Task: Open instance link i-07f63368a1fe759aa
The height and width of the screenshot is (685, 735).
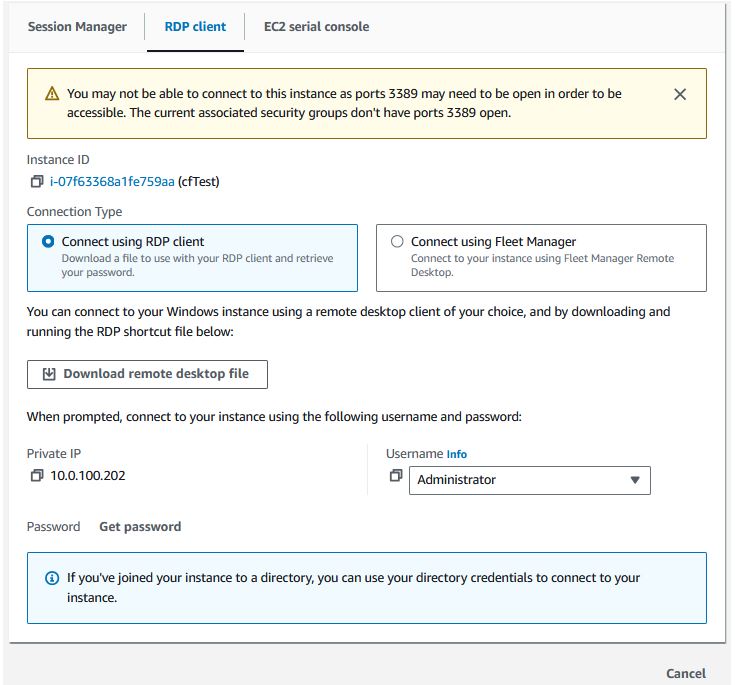Action: coord(112,181)
